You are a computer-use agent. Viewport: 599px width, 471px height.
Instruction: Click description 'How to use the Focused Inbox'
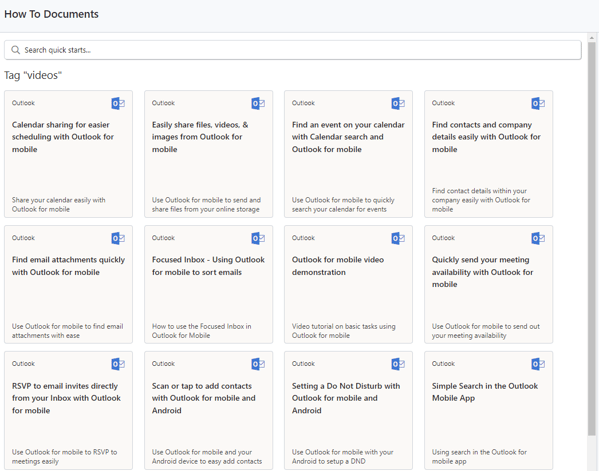201,331
